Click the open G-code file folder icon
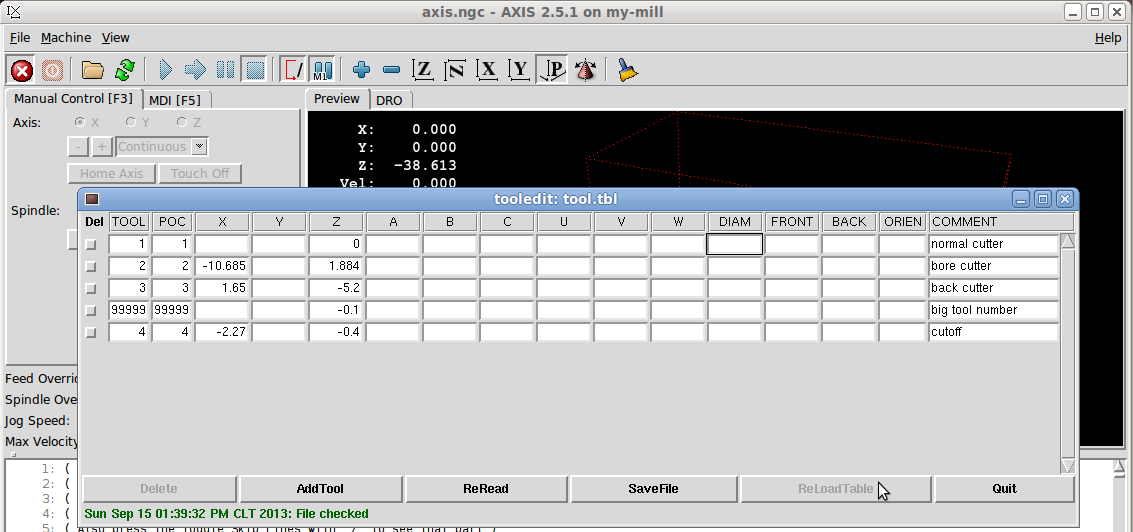Image resolution: width=1133 pixels, height=532 pixels. [93, 70]
